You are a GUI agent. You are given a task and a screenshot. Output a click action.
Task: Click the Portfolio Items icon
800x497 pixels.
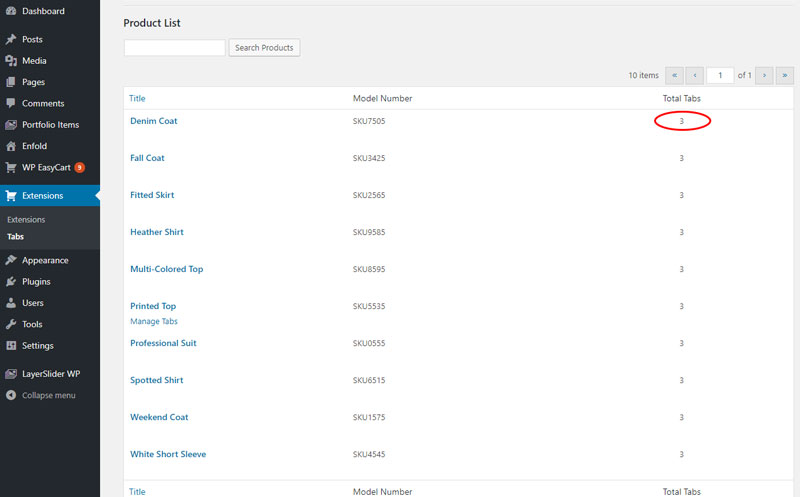[11, 125]
